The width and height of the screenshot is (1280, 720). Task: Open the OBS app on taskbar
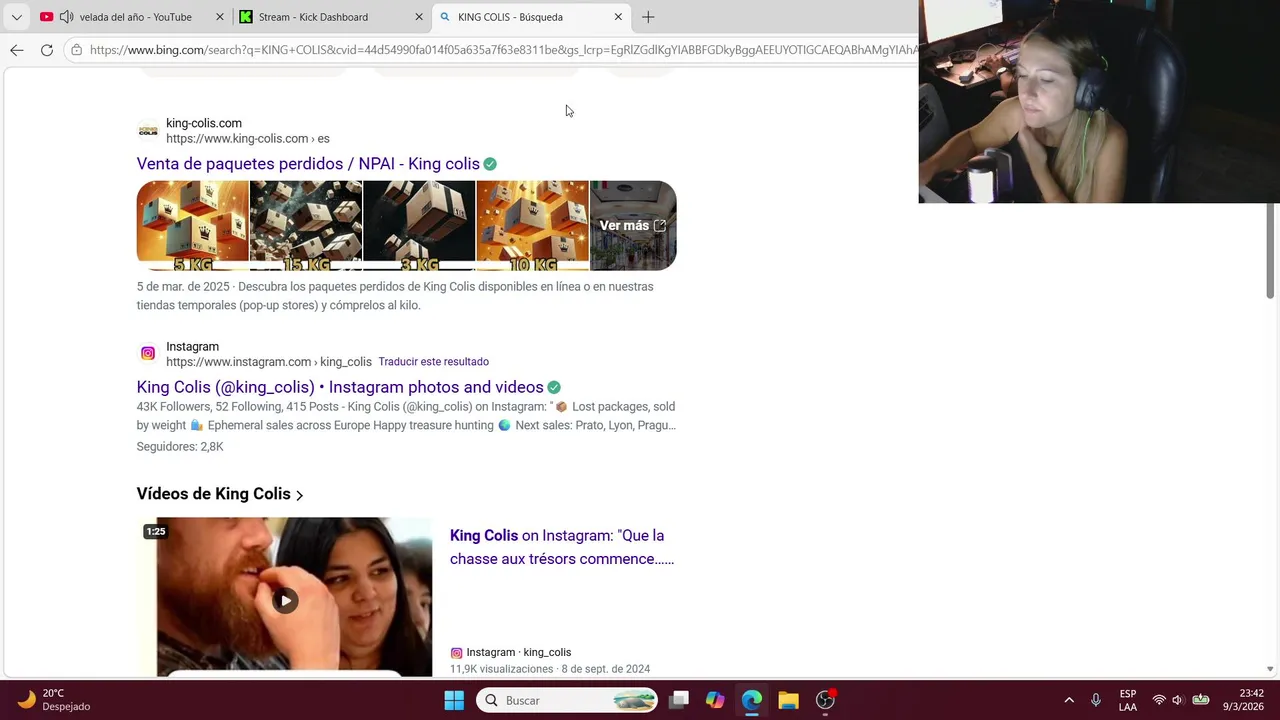pyautogui.click(x=825, y=700)
